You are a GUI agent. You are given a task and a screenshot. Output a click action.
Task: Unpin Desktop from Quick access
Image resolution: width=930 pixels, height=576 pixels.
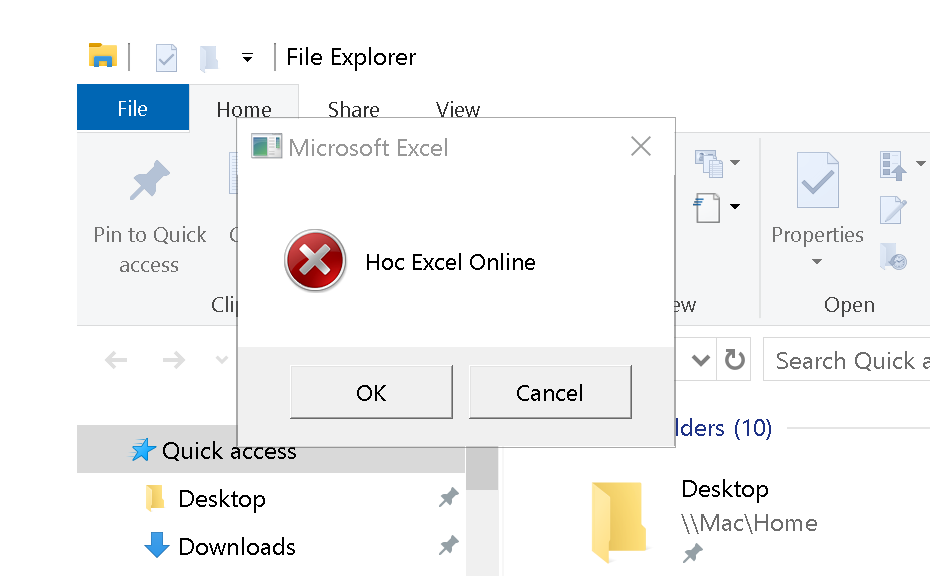448,497
